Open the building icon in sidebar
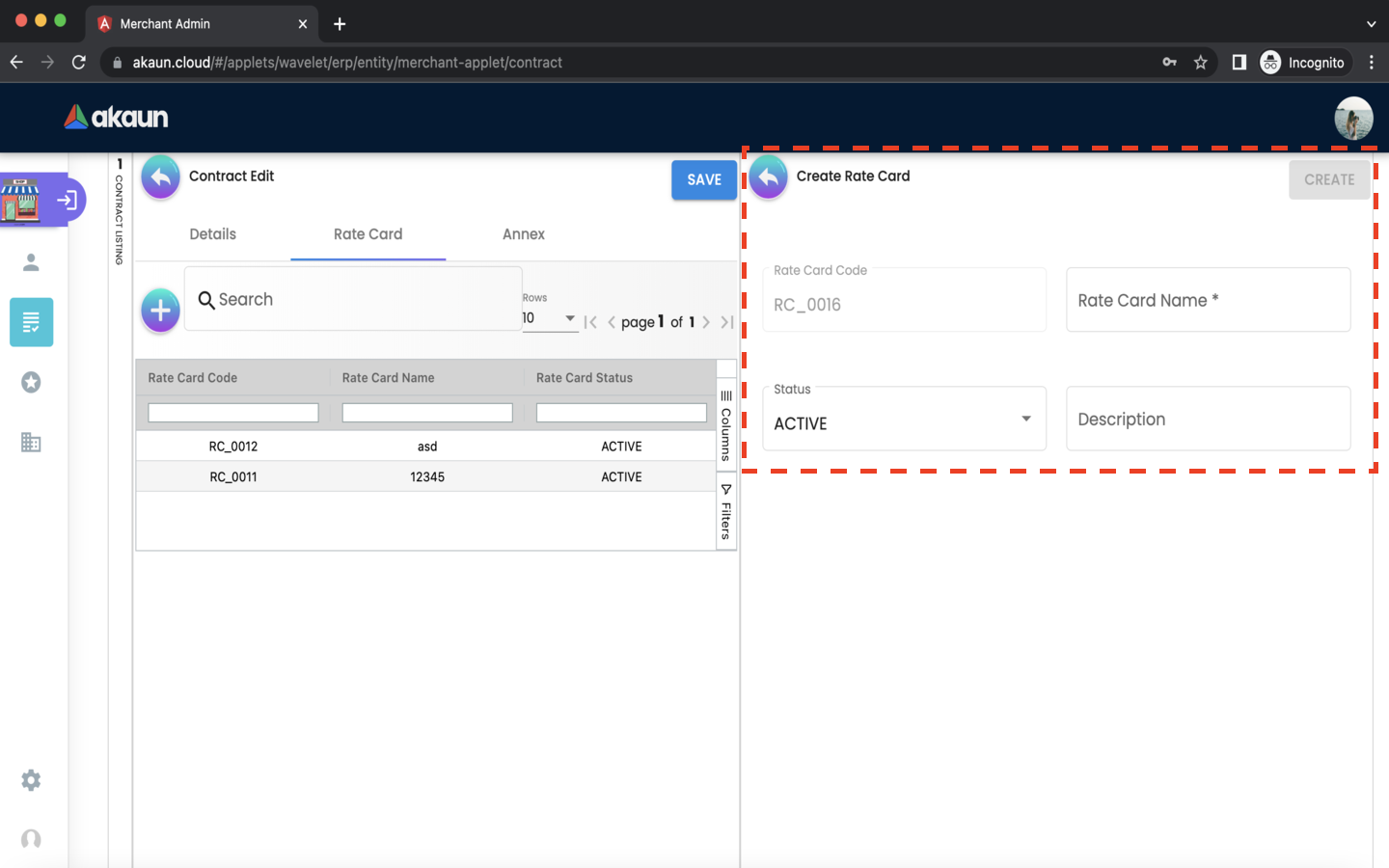 (x=31, y=443)
